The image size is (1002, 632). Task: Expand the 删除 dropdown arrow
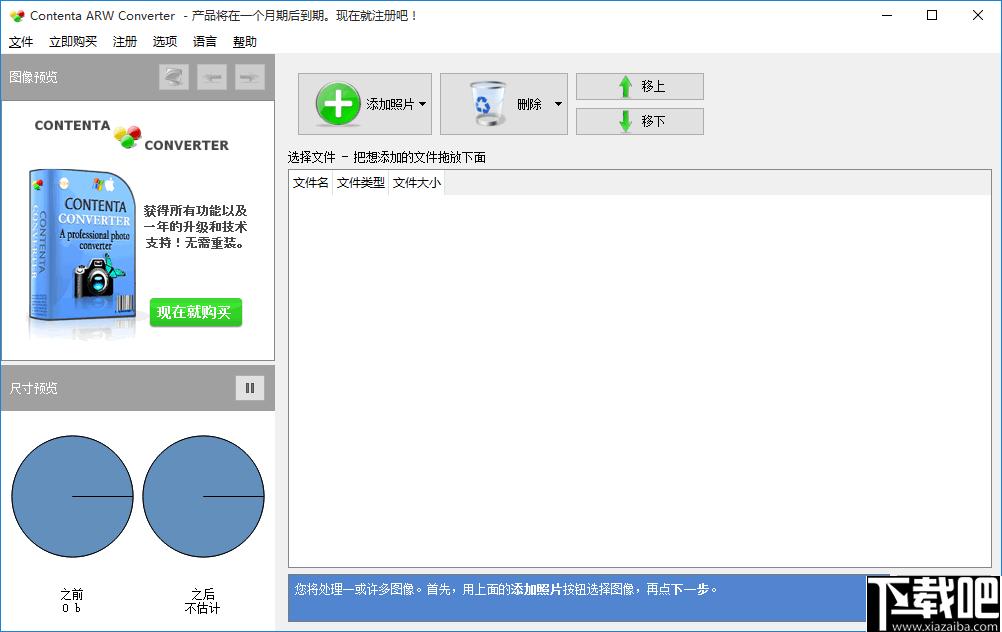point(558,104)
